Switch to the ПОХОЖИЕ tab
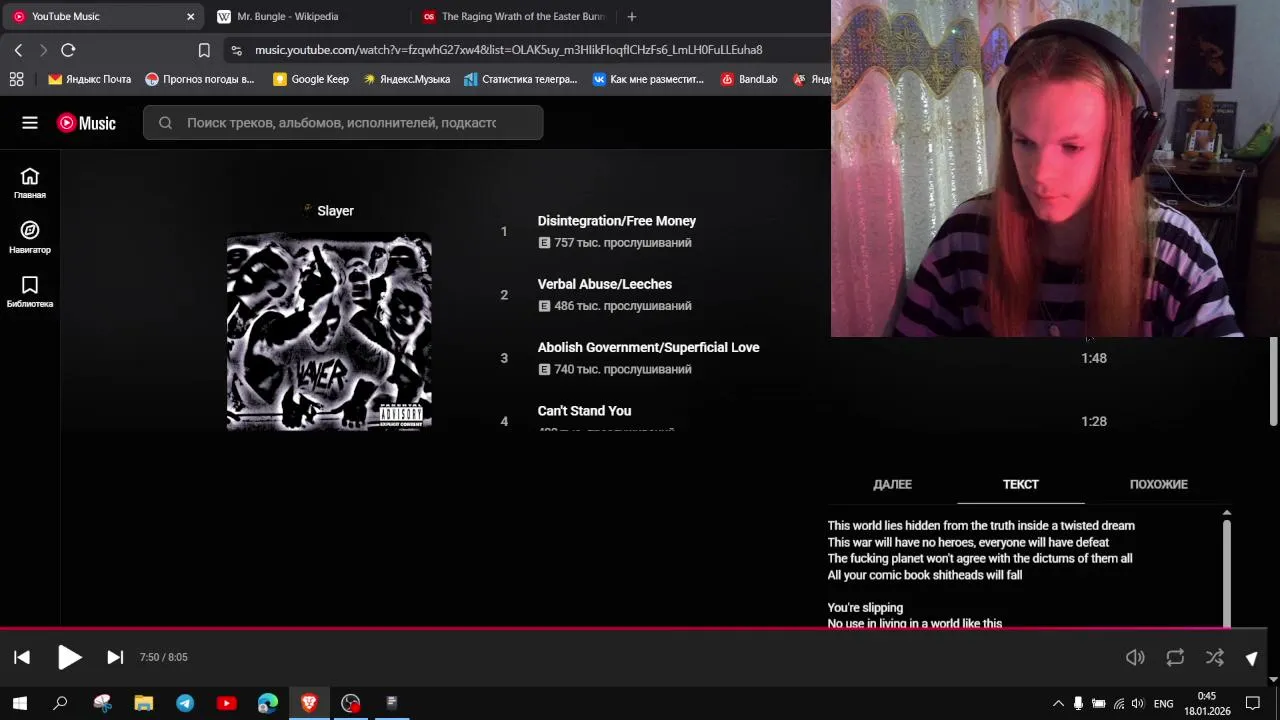This screenshot has height=720, width=1280. [x=1159, y=484]
